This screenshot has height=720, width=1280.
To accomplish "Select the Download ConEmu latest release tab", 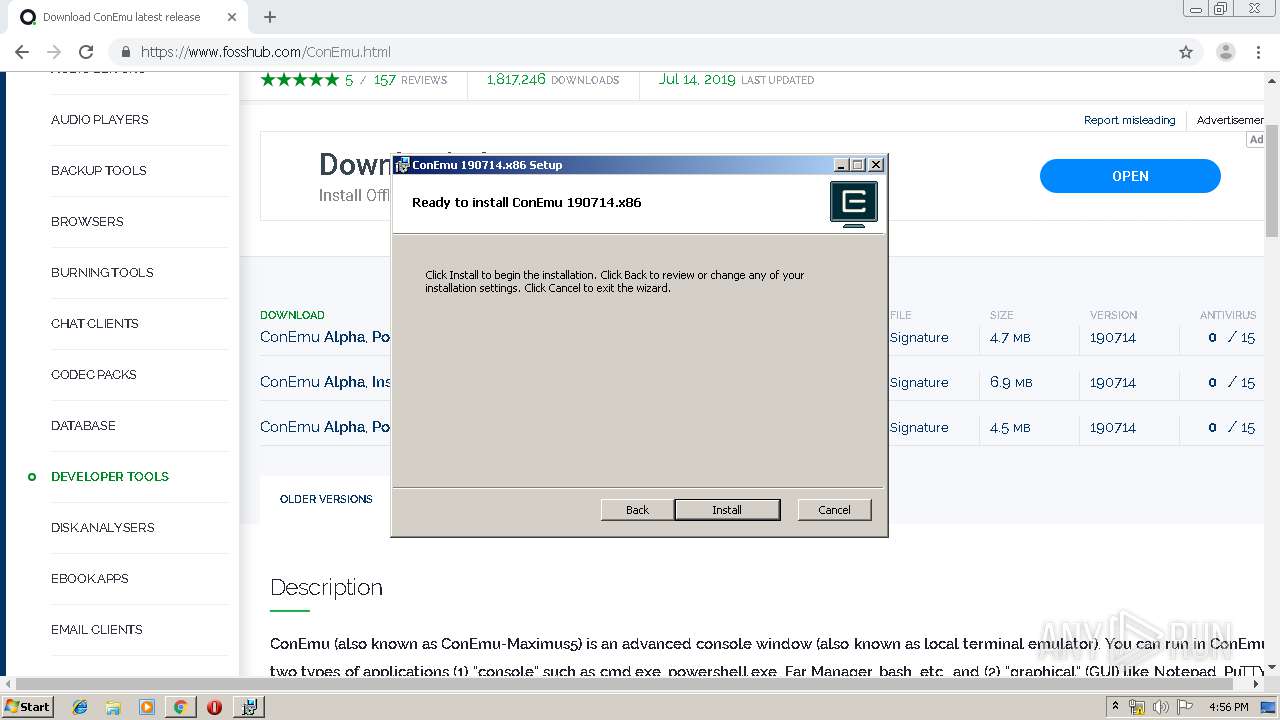I will tap(121, 17).
